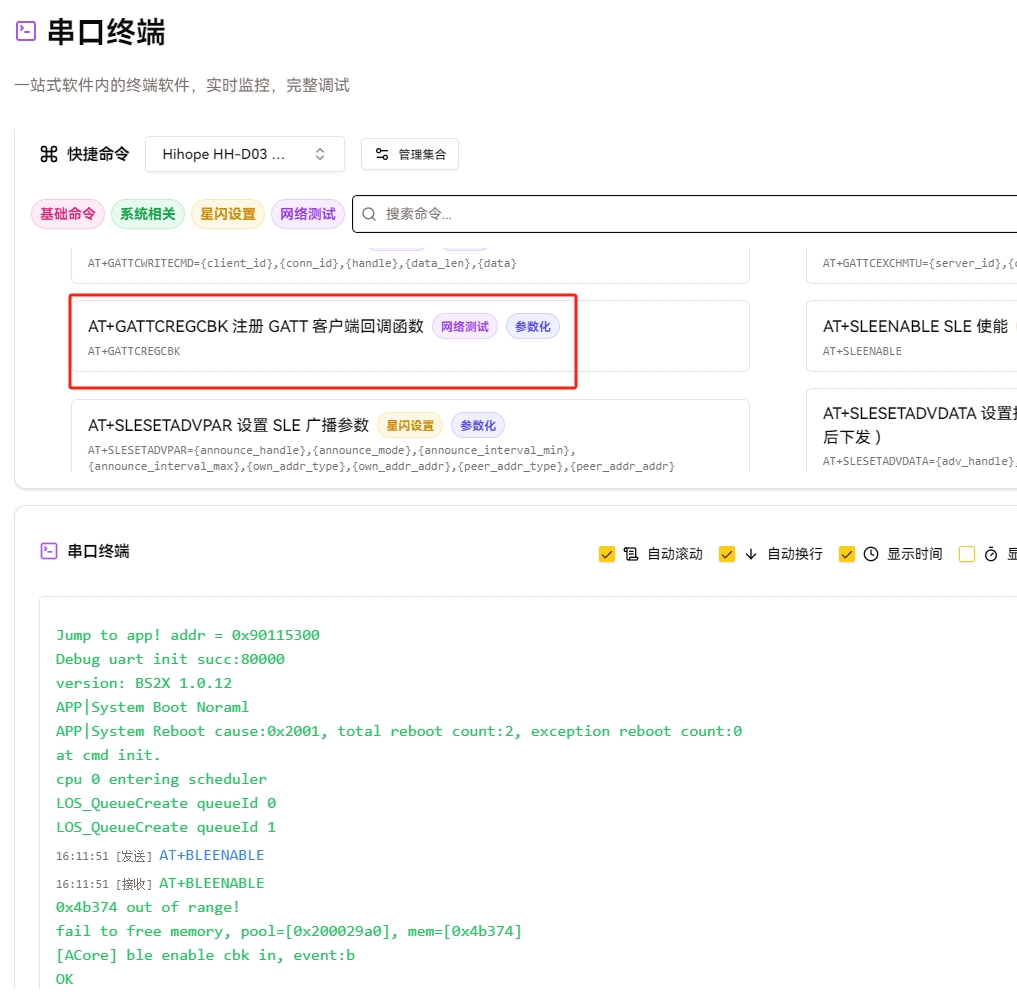1017x1006 pixels.
Task: Select the AT+GATTCREGCBK command card
Action: (410, 336)
